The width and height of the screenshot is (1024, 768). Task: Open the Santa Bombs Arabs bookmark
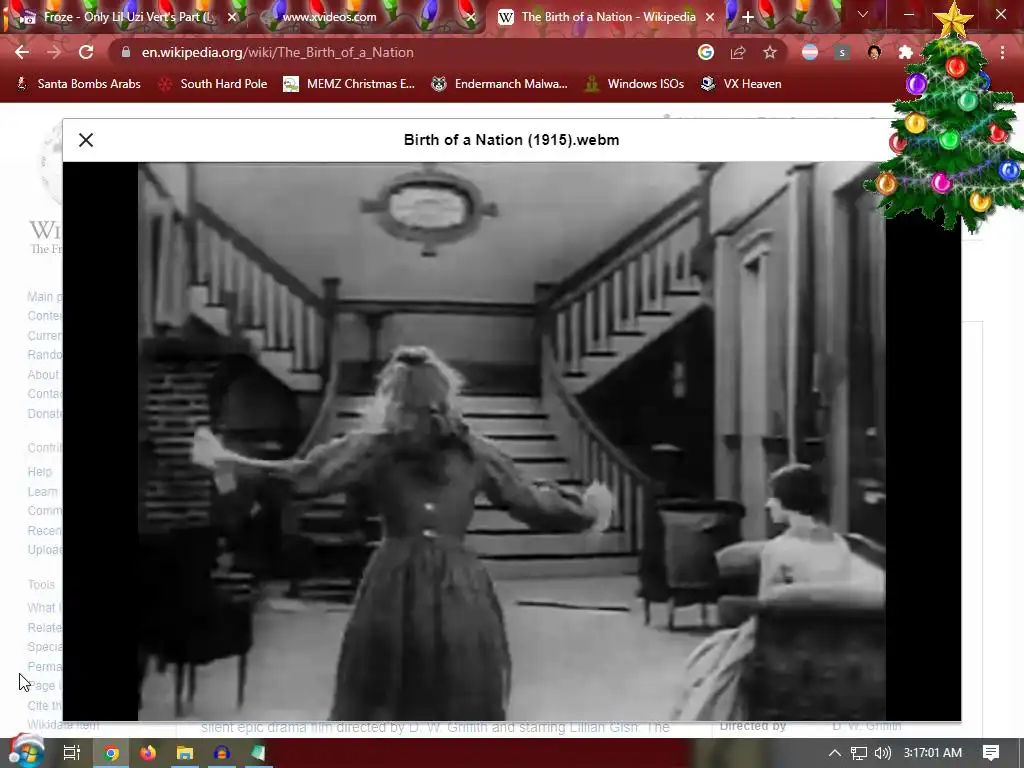(78, 84)
